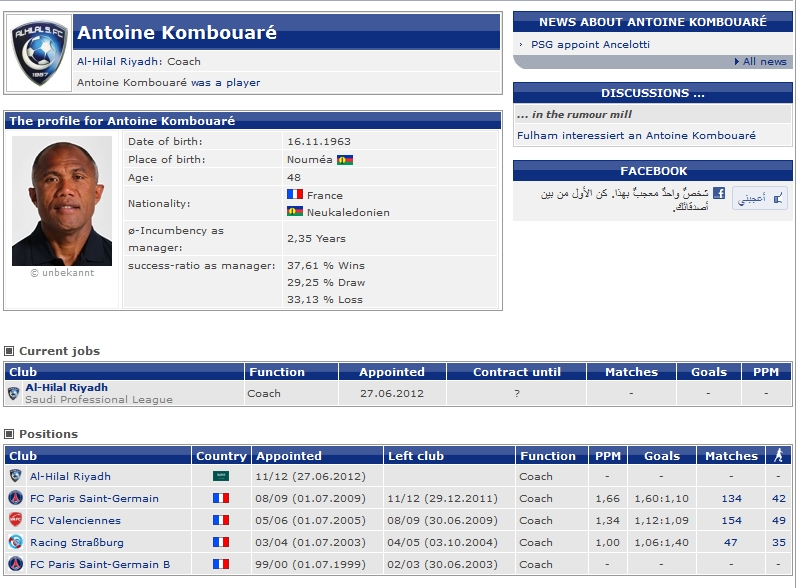Click Facebook like button with thumbs-up
796x588 pixels.
[x=760, y=198]
